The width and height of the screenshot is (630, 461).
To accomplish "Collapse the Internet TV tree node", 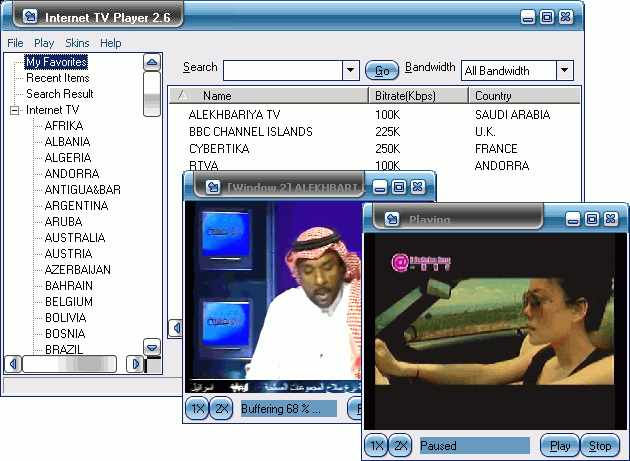I will [x=14, y=110].
